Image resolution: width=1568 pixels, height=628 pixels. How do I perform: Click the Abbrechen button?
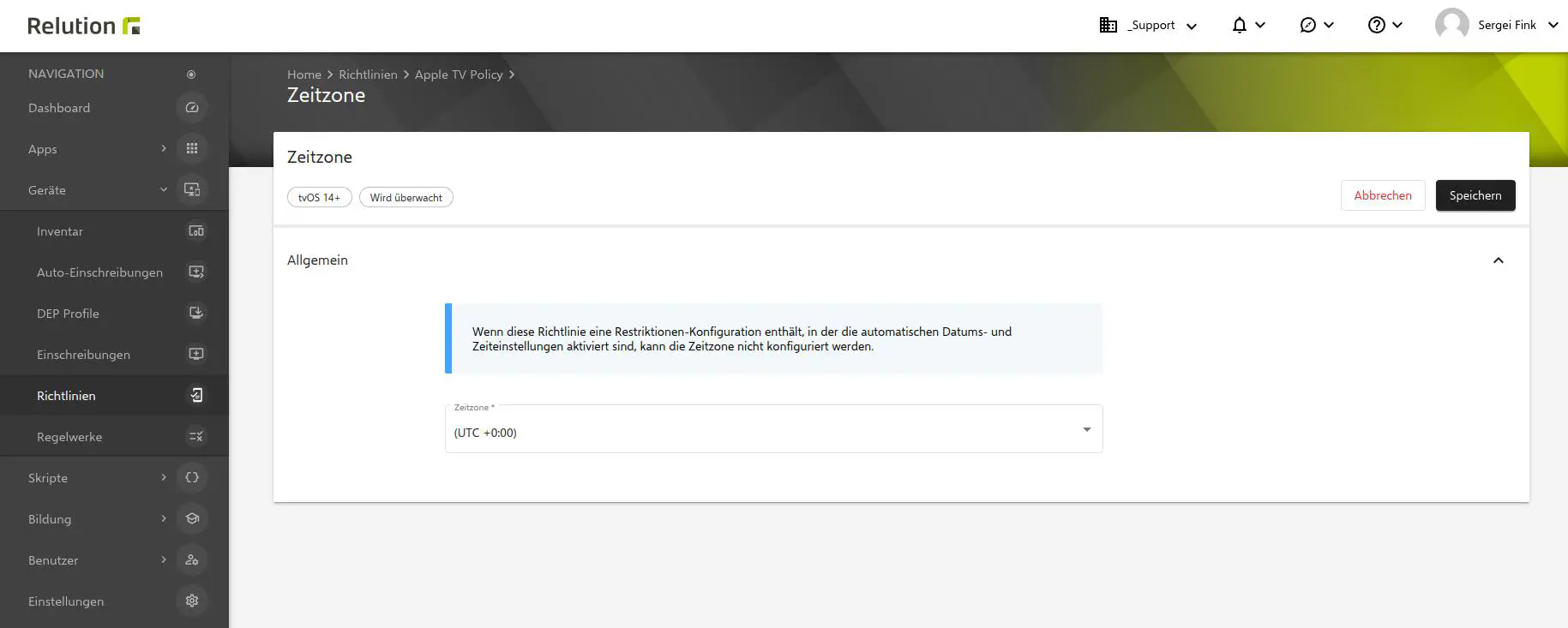coord(1383,195)
